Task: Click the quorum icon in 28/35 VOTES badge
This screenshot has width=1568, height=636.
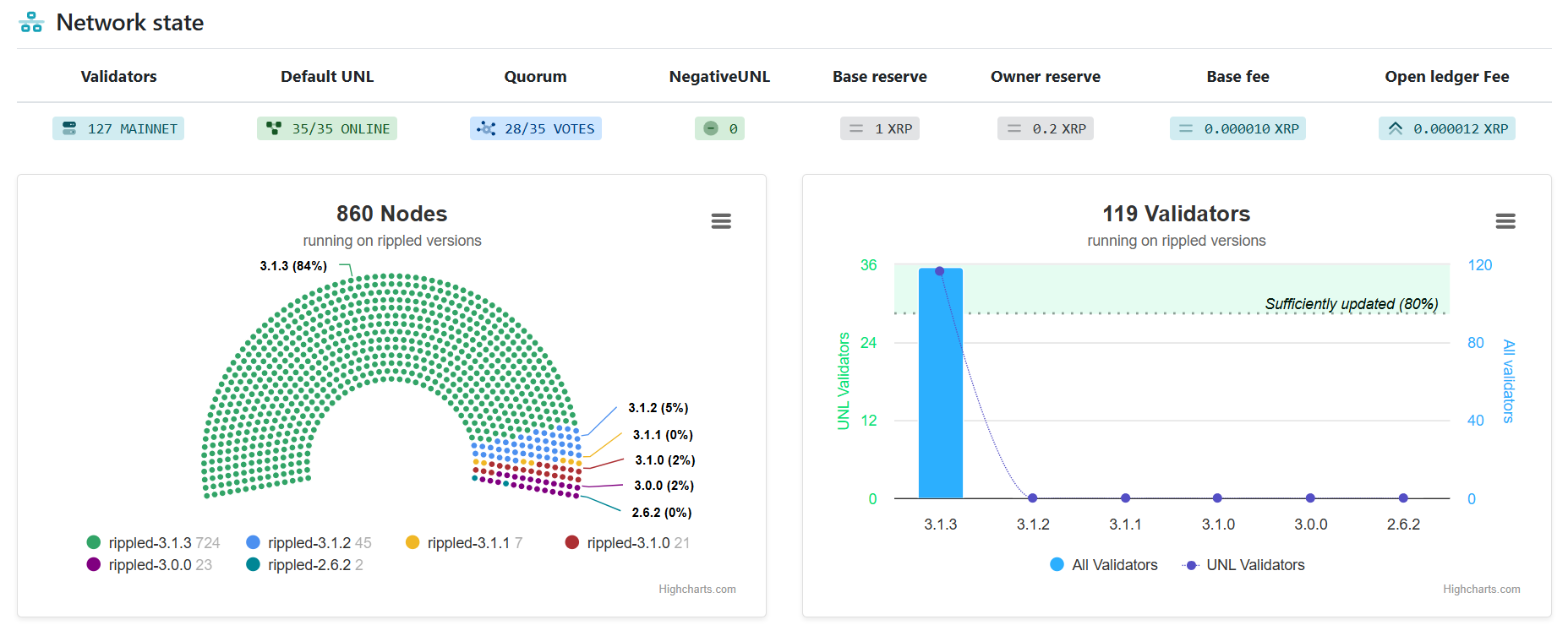Action: pos(486,128)
